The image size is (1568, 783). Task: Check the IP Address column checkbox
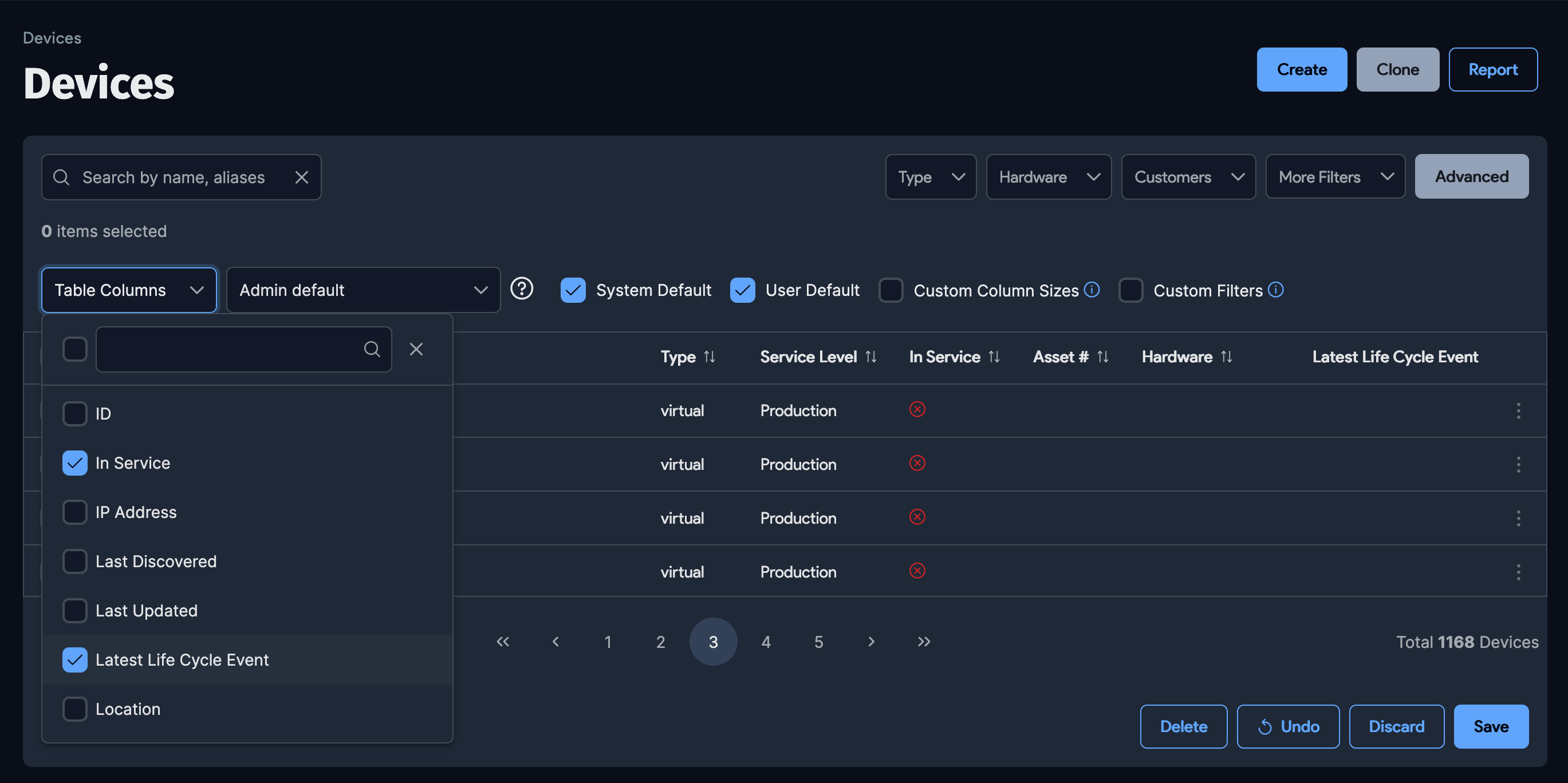(75, 512)
